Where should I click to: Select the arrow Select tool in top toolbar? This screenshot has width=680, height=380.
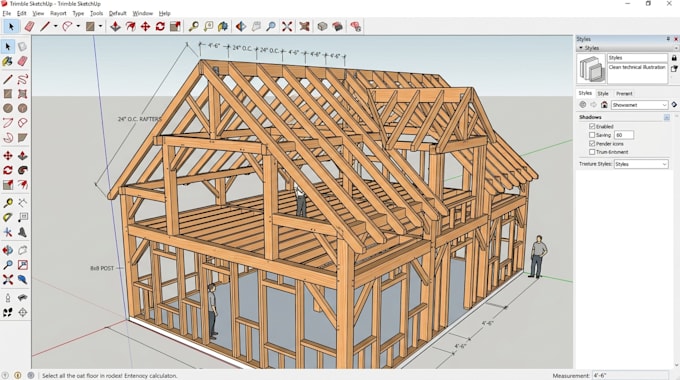11,26
